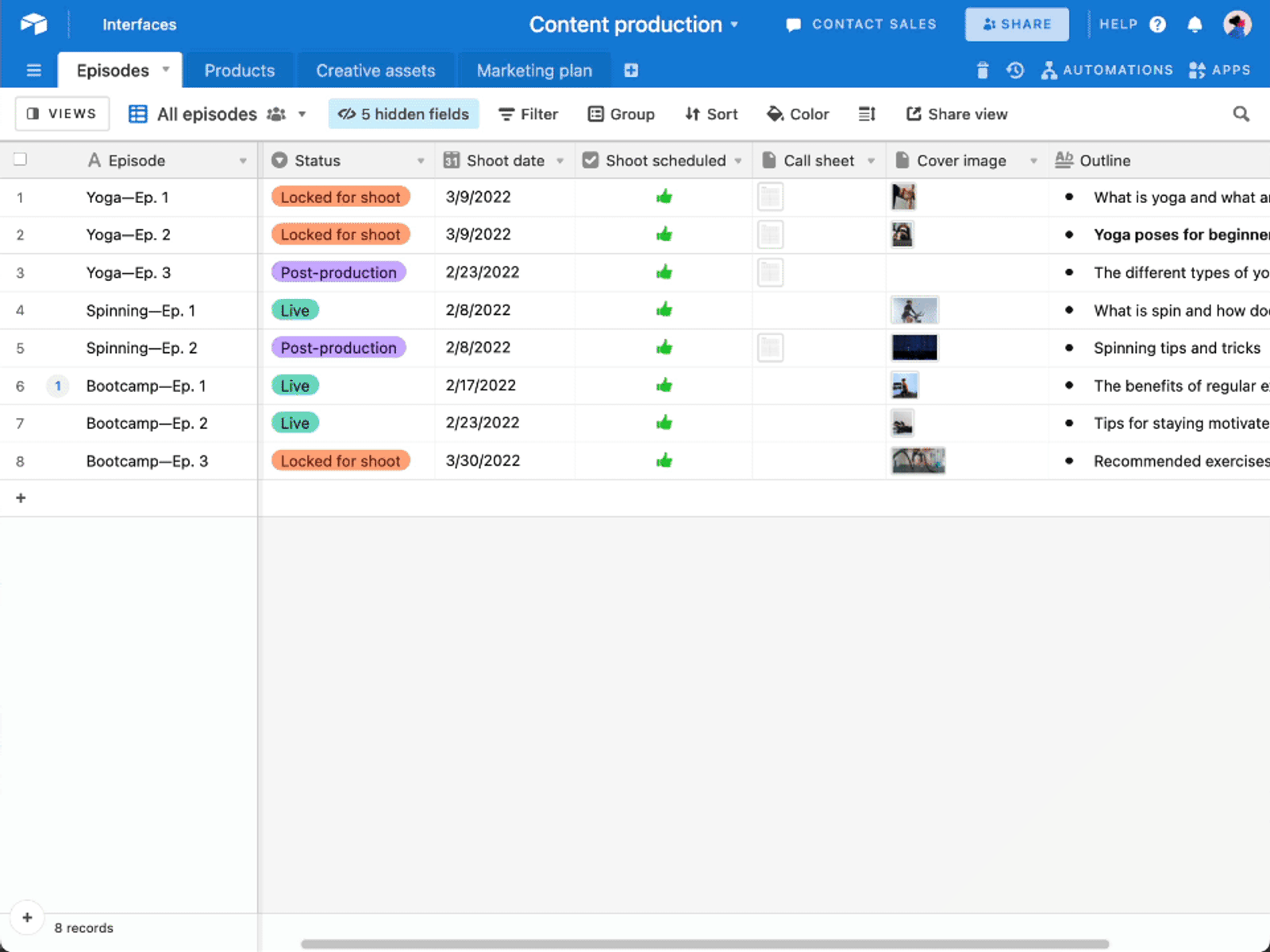Click the grid view icon for All episodes
This screenshot has height=952, width=1270.
138,114
